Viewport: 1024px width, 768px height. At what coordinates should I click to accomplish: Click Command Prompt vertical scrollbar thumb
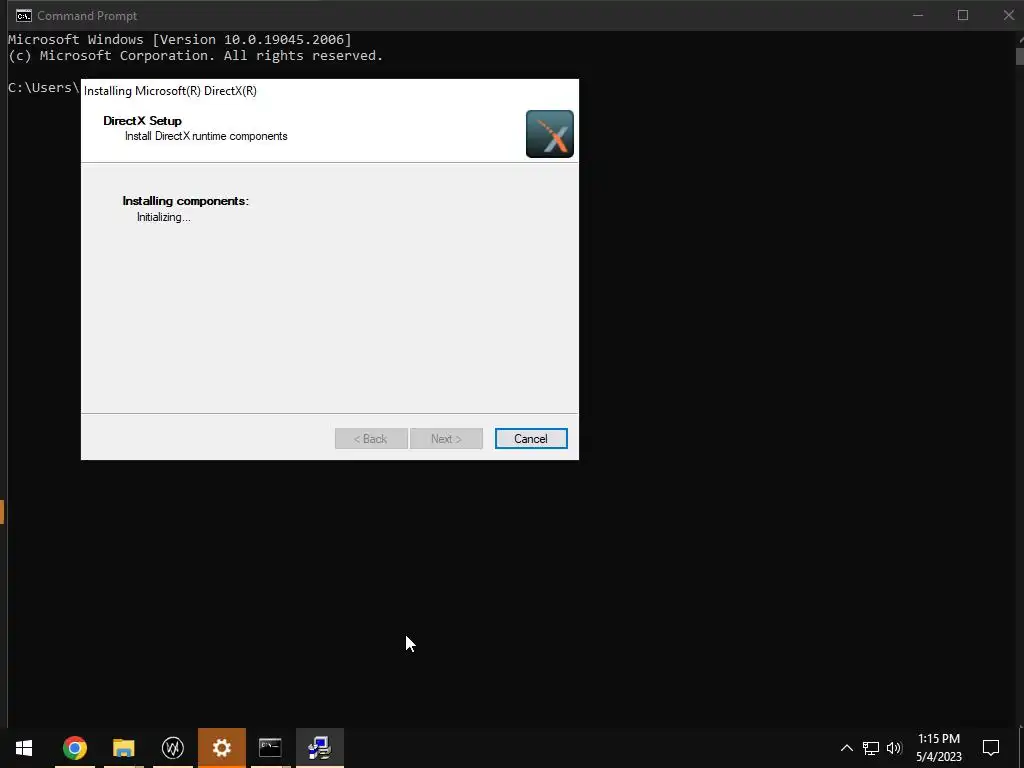[x=1020, y=56]
